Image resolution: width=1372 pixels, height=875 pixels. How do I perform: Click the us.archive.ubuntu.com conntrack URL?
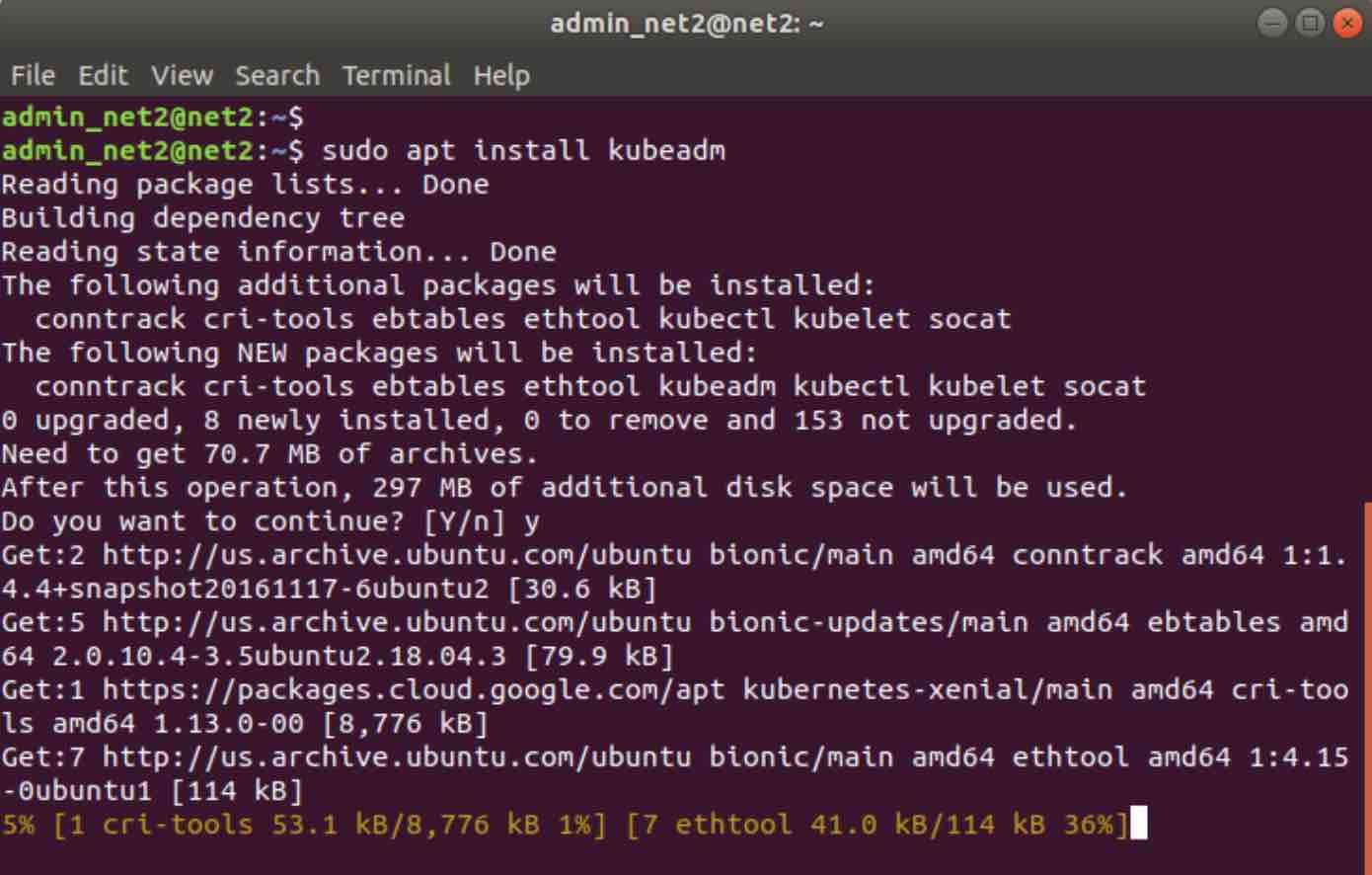(397, 555)
